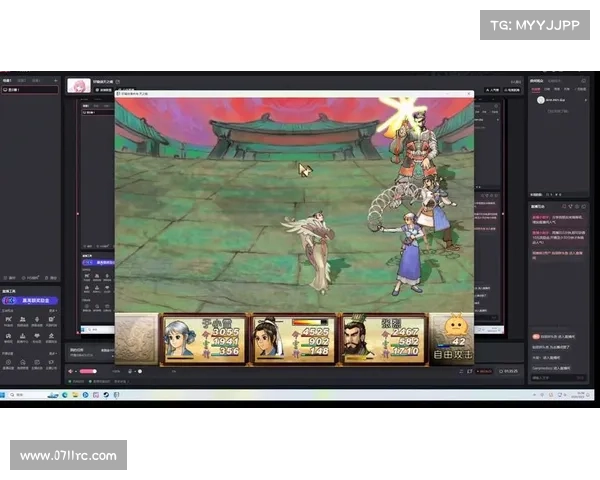Open the gear icon in live interaction header
The width and height of the screenshot is (600, 480).
[x=577, y=206]
